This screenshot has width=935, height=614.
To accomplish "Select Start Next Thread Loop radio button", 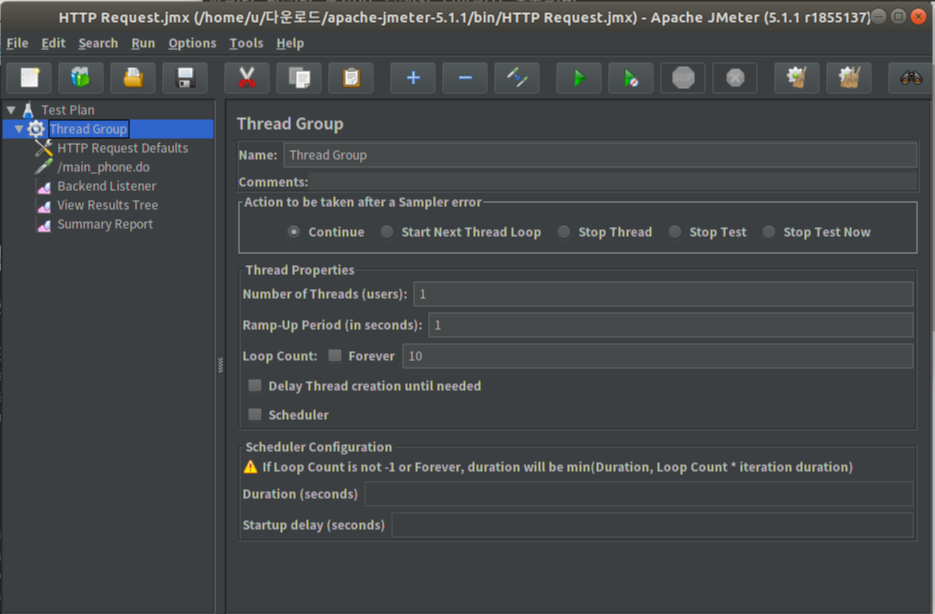I will [x=387, y=232].
